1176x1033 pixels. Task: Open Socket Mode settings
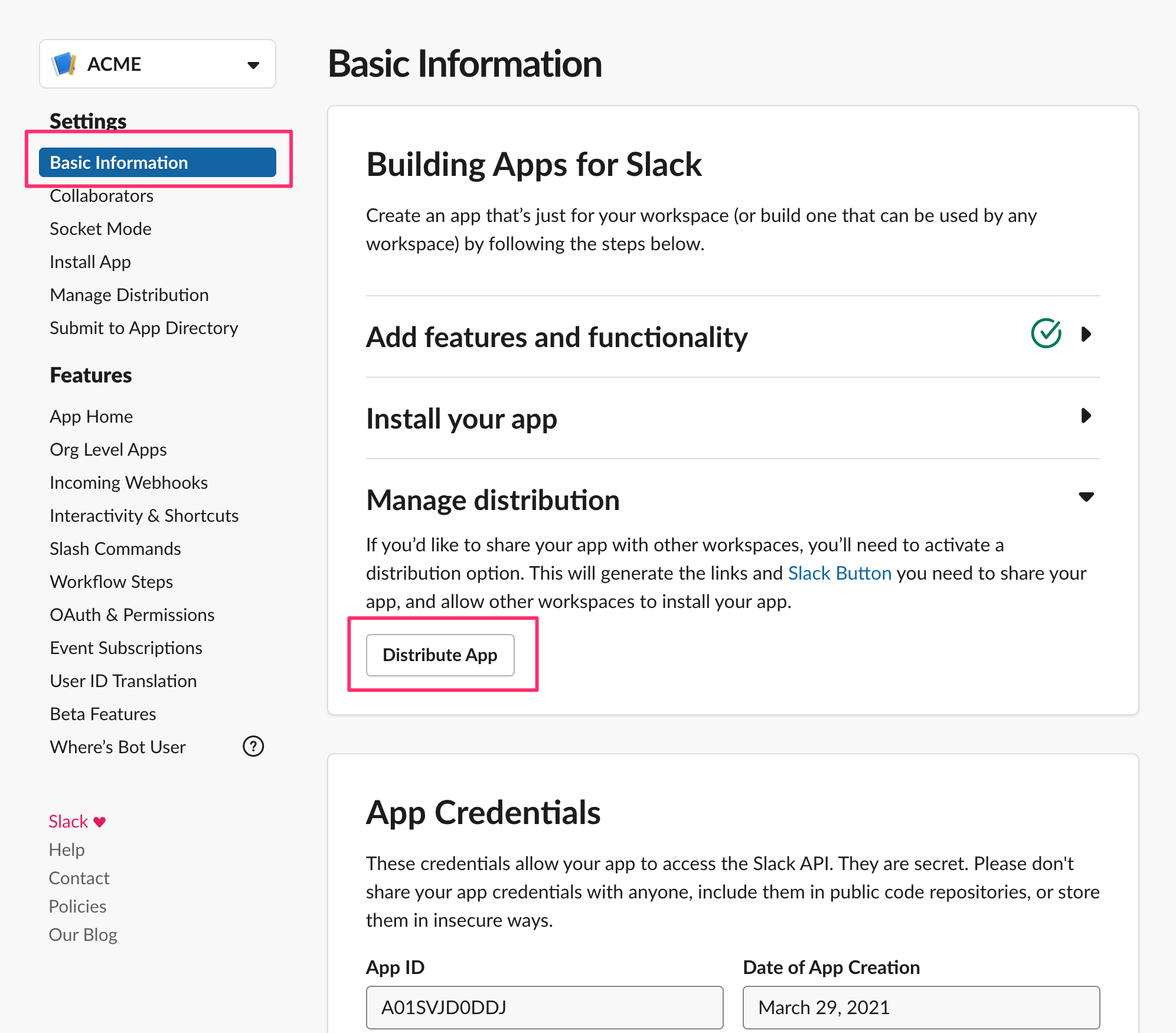pos(100,229)
